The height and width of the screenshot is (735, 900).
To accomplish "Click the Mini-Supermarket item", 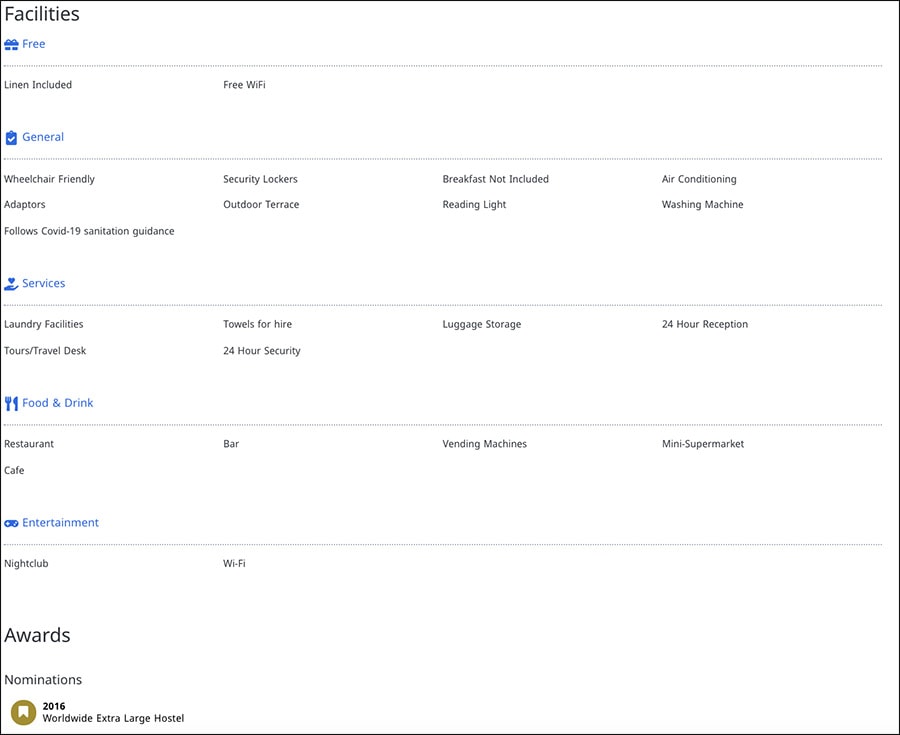I will point(703,444).
